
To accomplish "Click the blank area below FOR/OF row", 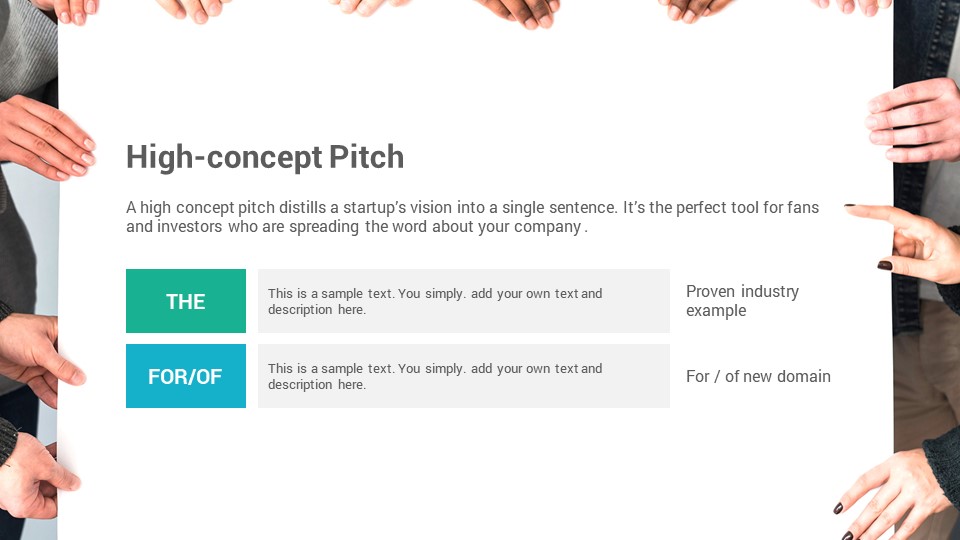I will [x=475, y=471].
